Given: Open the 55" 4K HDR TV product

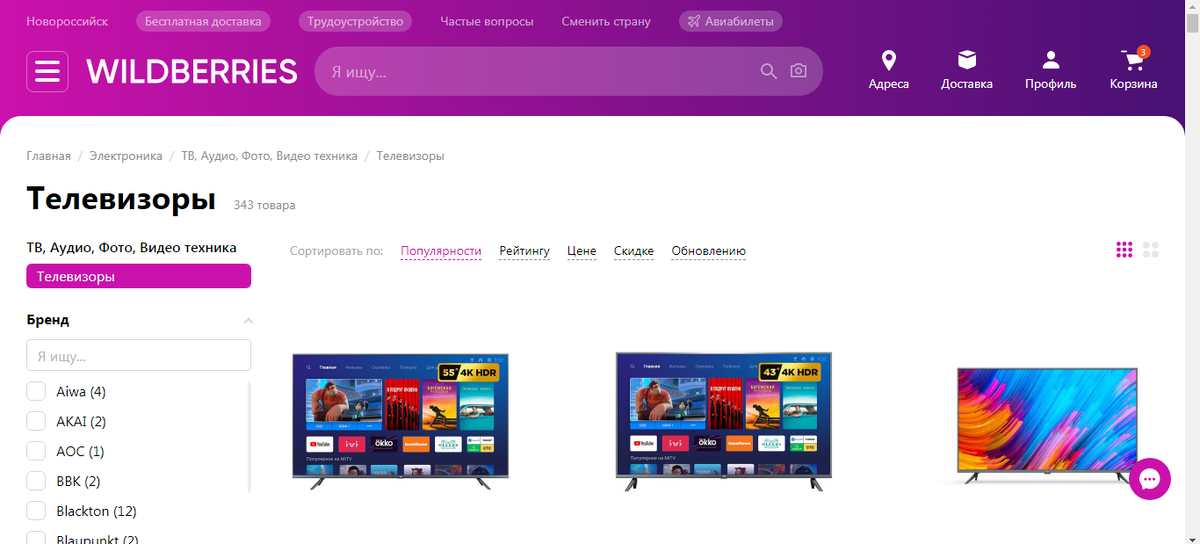Looking at the screenshot, I should pyautogui.click(x=400, y=421).
